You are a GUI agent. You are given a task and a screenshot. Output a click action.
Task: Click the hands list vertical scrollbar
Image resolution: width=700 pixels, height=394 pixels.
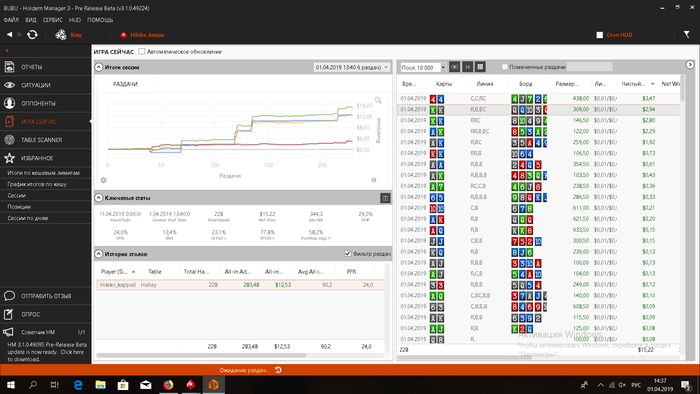coord(682,88)
